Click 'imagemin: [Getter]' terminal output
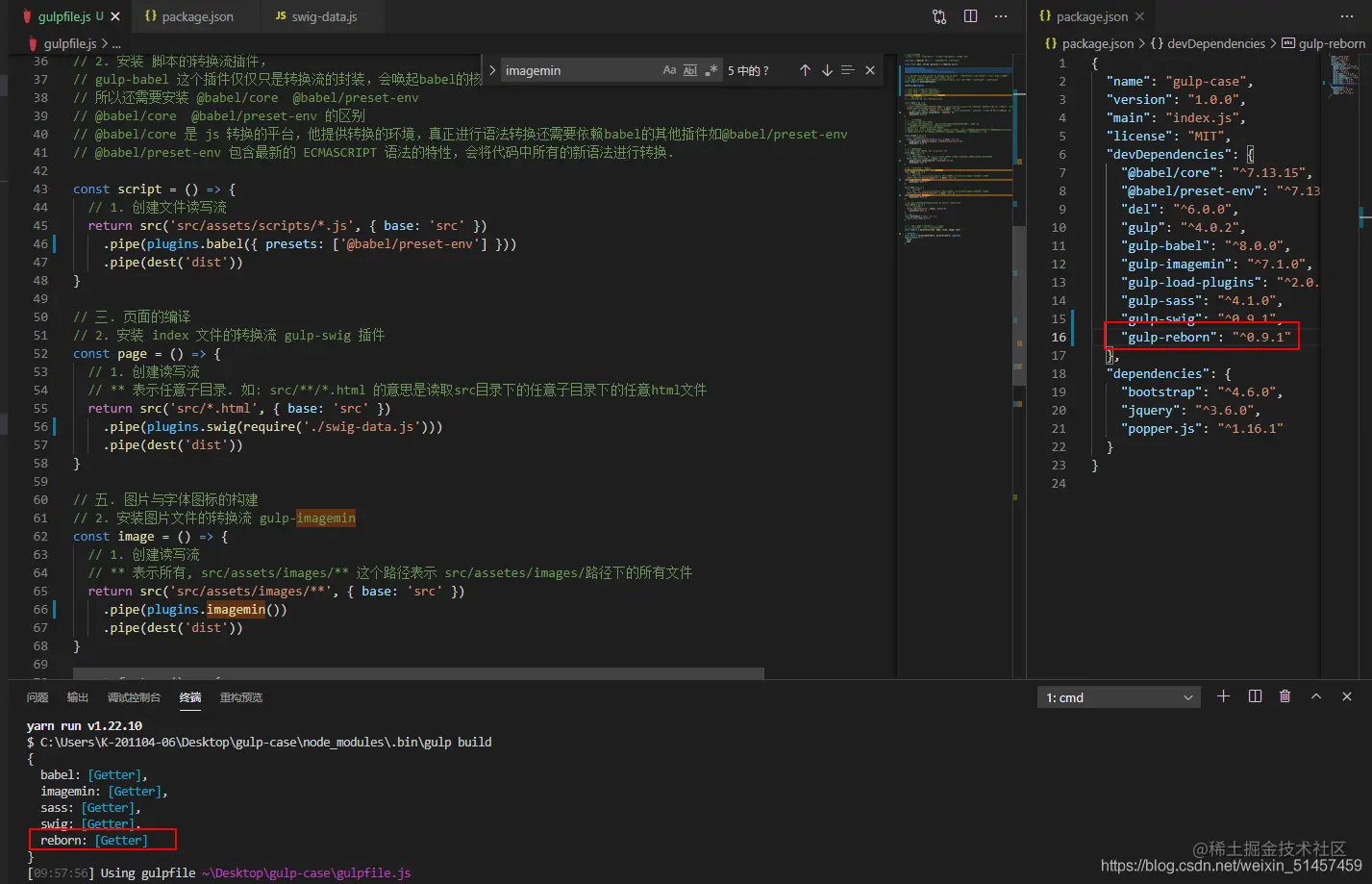Image resolution: width=1372 pixels, height=884 pixels. 104,791
